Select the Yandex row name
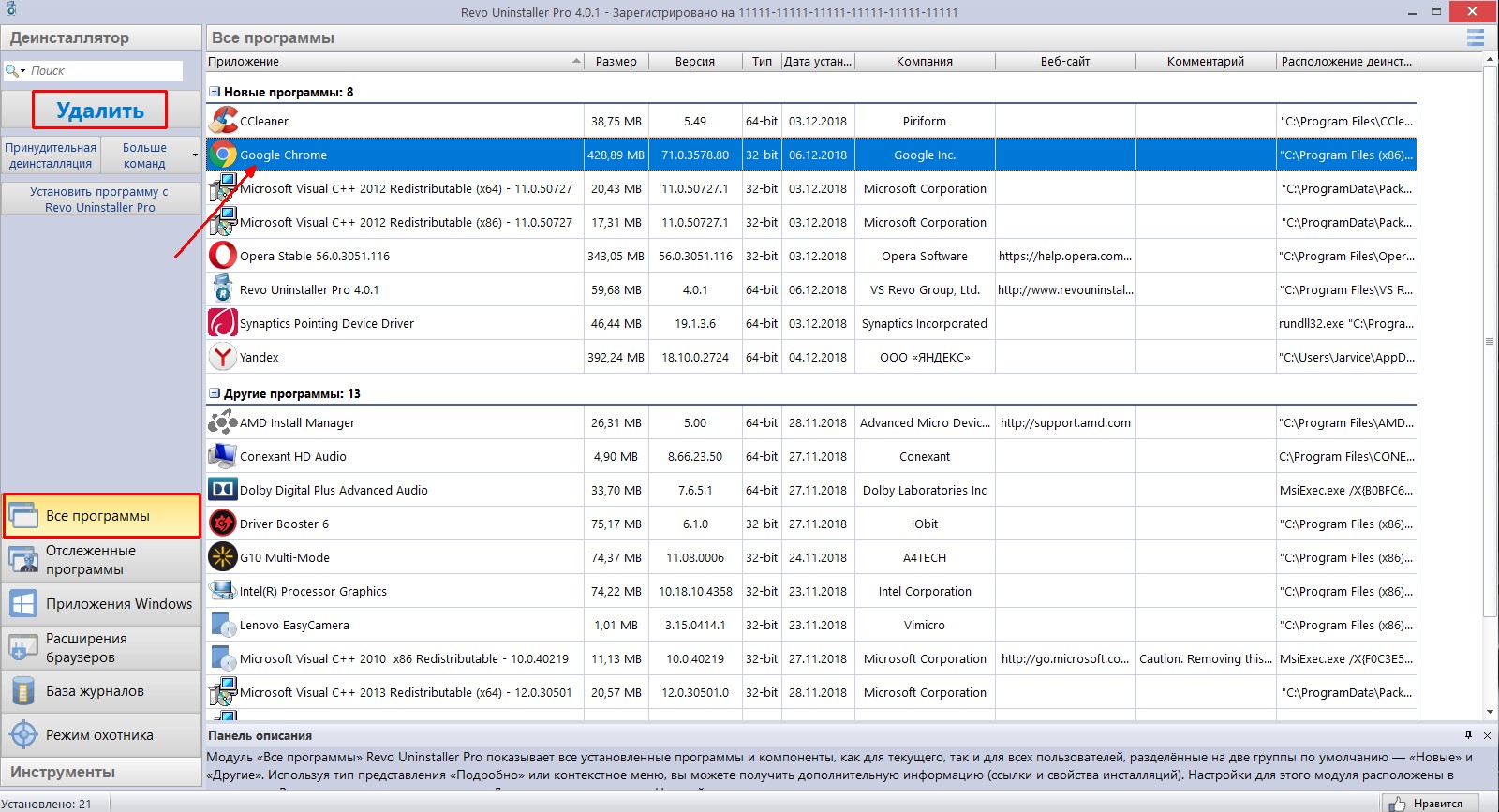Screen dimensions: 1499x812 coord(260,357)
